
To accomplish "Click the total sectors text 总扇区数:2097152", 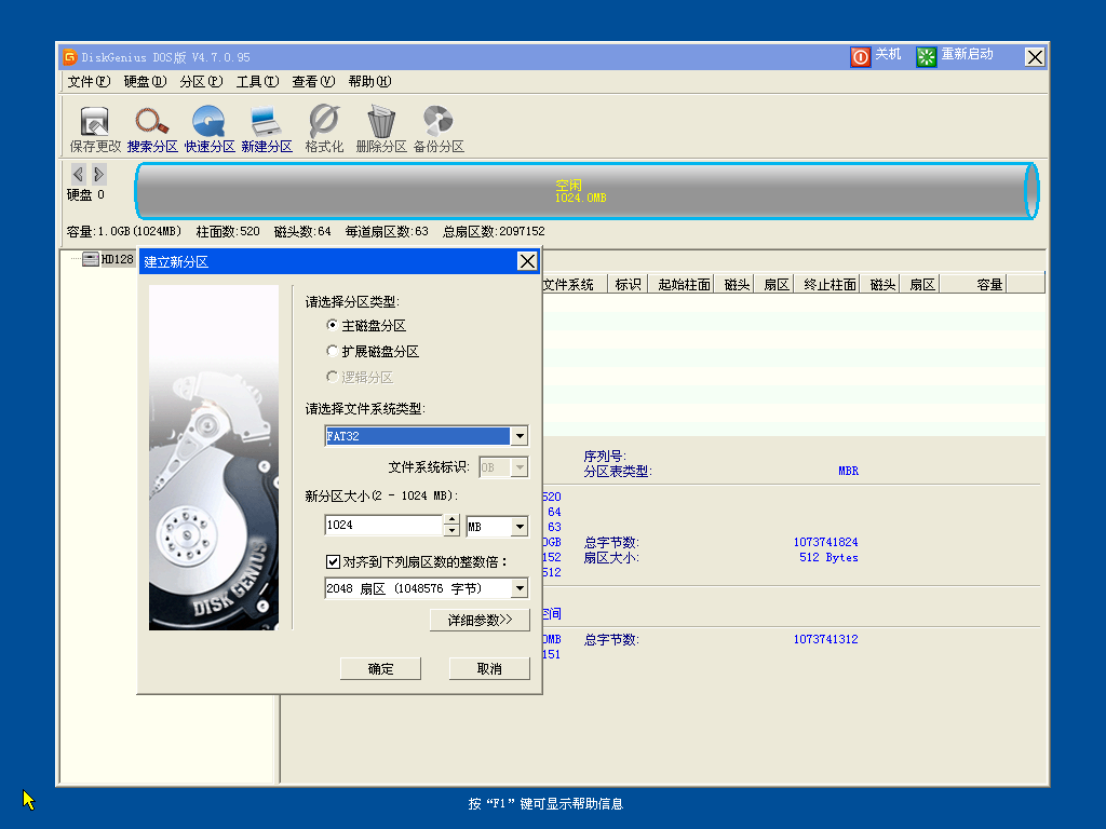I will (x=494, y=231).
